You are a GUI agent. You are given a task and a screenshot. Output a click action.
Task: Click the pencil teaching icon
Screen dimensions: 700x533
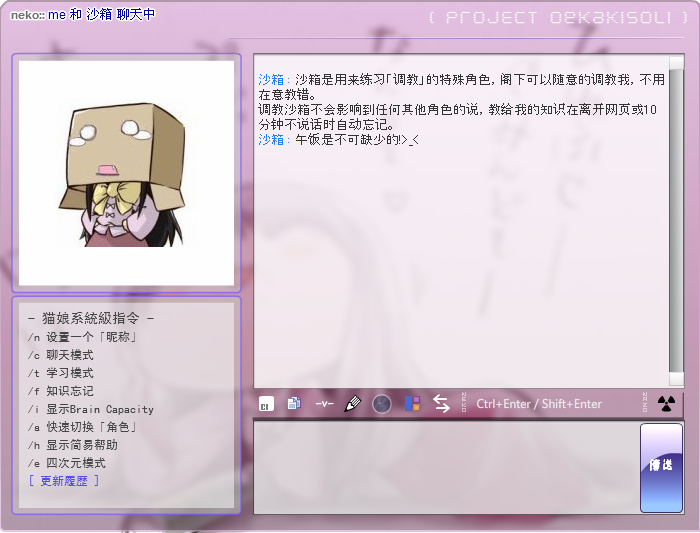pos(352,404)
